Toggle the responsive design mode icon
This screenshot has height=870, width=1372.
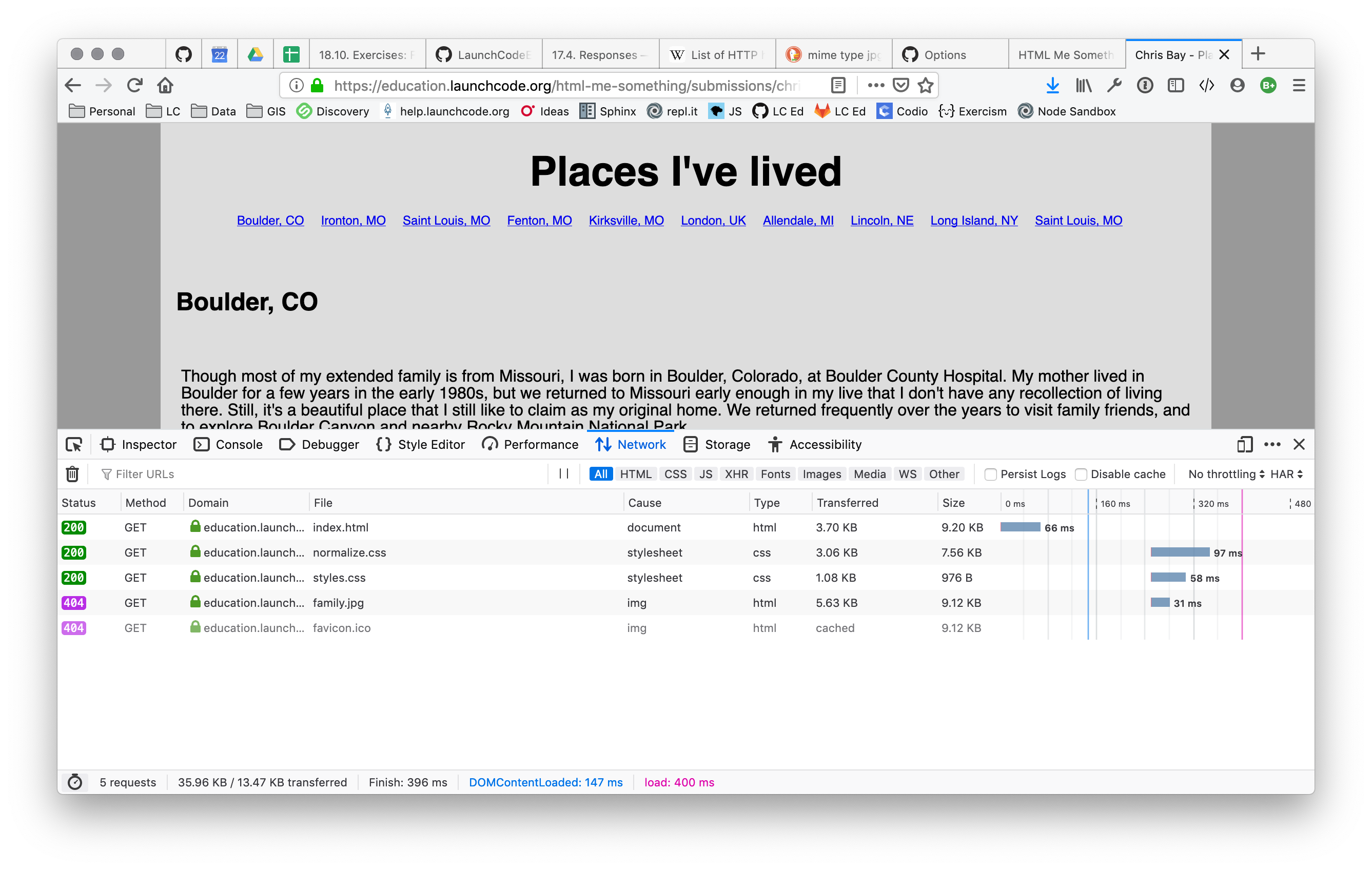(x=1244, y=444)
